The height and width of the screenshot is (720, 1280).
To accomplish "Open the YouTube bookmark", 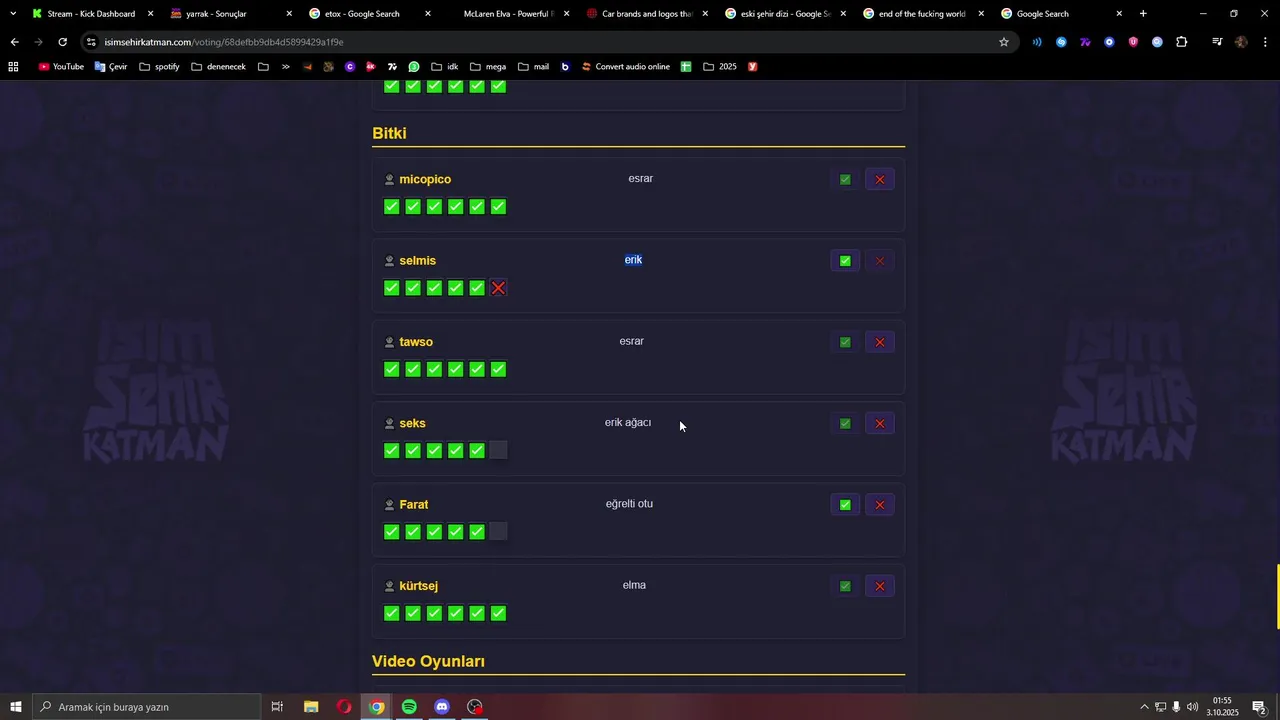I will tap(61, 67).
